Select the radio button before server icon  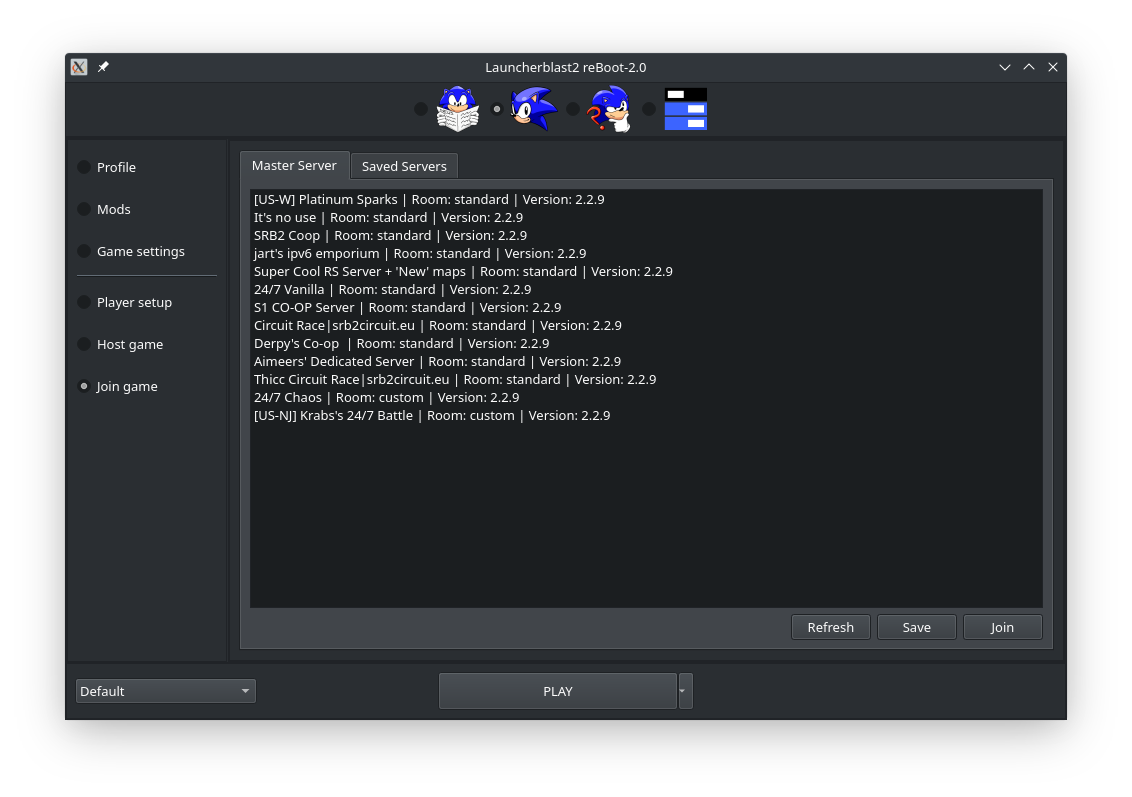coord(649,109)
